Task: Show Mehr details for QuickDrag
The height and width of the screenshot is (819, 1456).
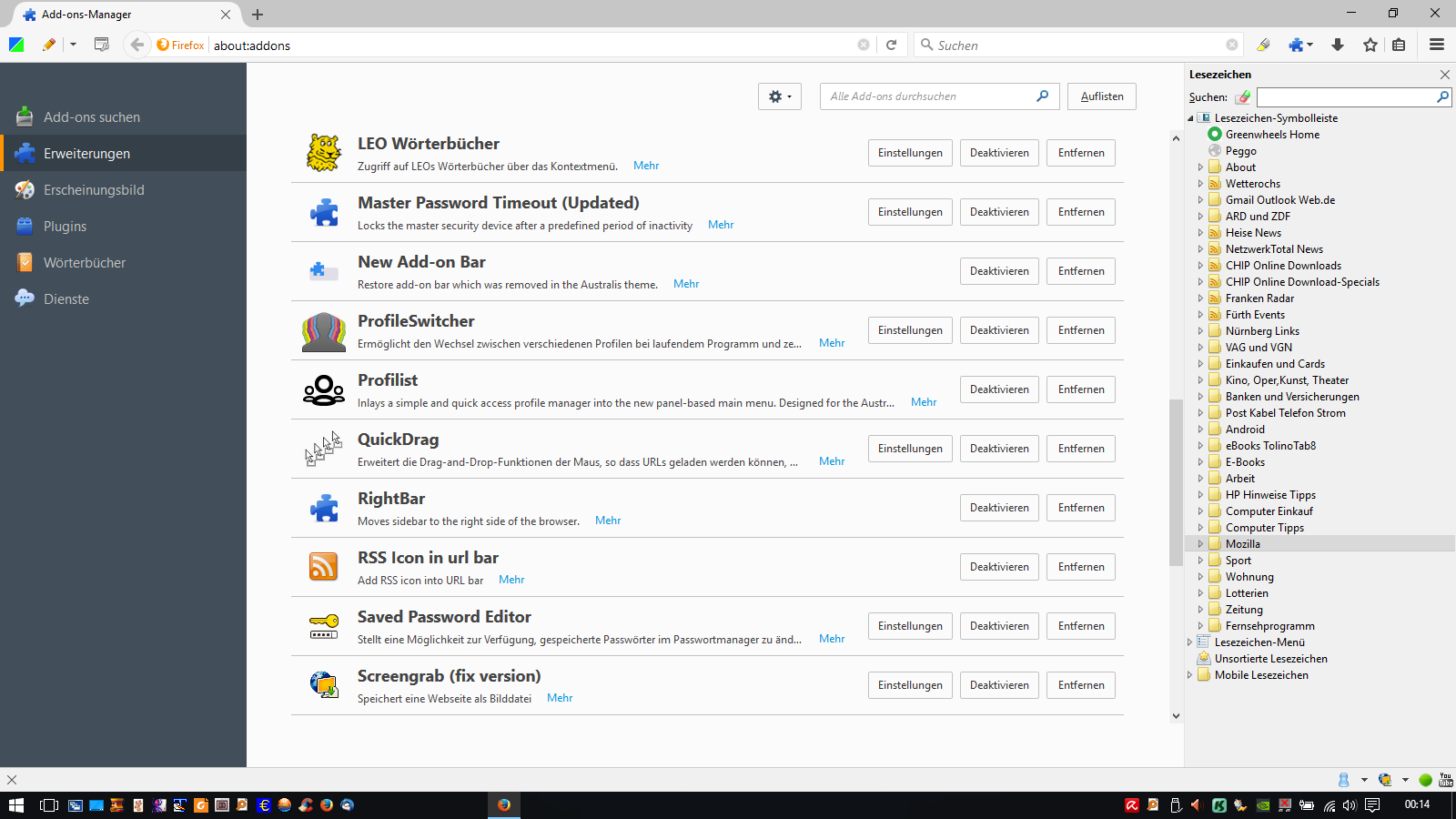Action: 832,461
